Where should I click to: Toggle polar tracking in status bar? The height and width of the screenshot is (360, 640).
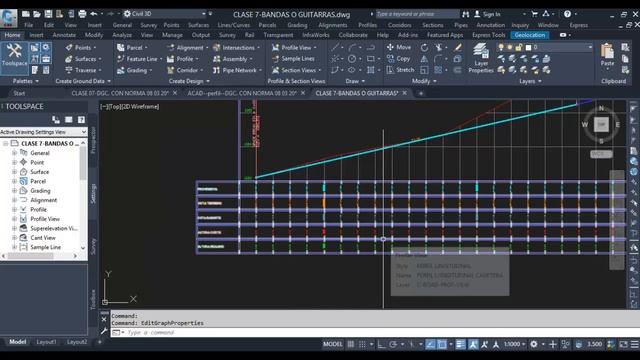pyautogui.click(x=393, y=344)
